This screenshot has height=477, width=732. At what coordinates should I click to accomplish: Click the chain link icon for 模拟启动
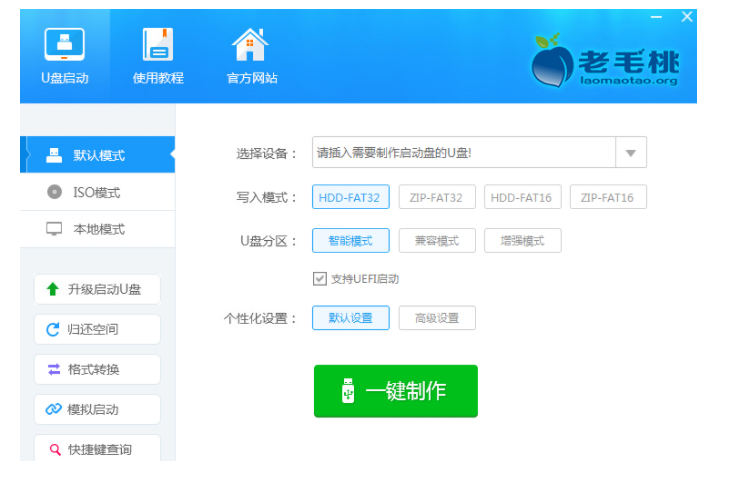pos(53,409)
